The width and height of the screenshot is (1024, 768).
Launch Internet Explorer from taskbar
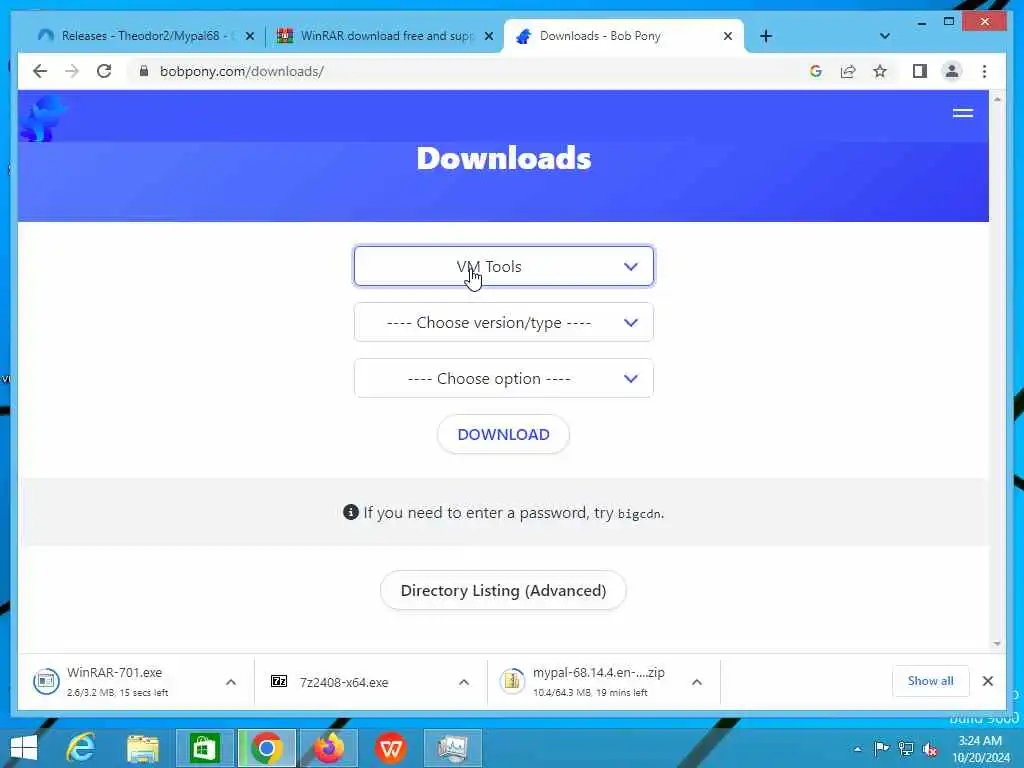click(81, 748)
